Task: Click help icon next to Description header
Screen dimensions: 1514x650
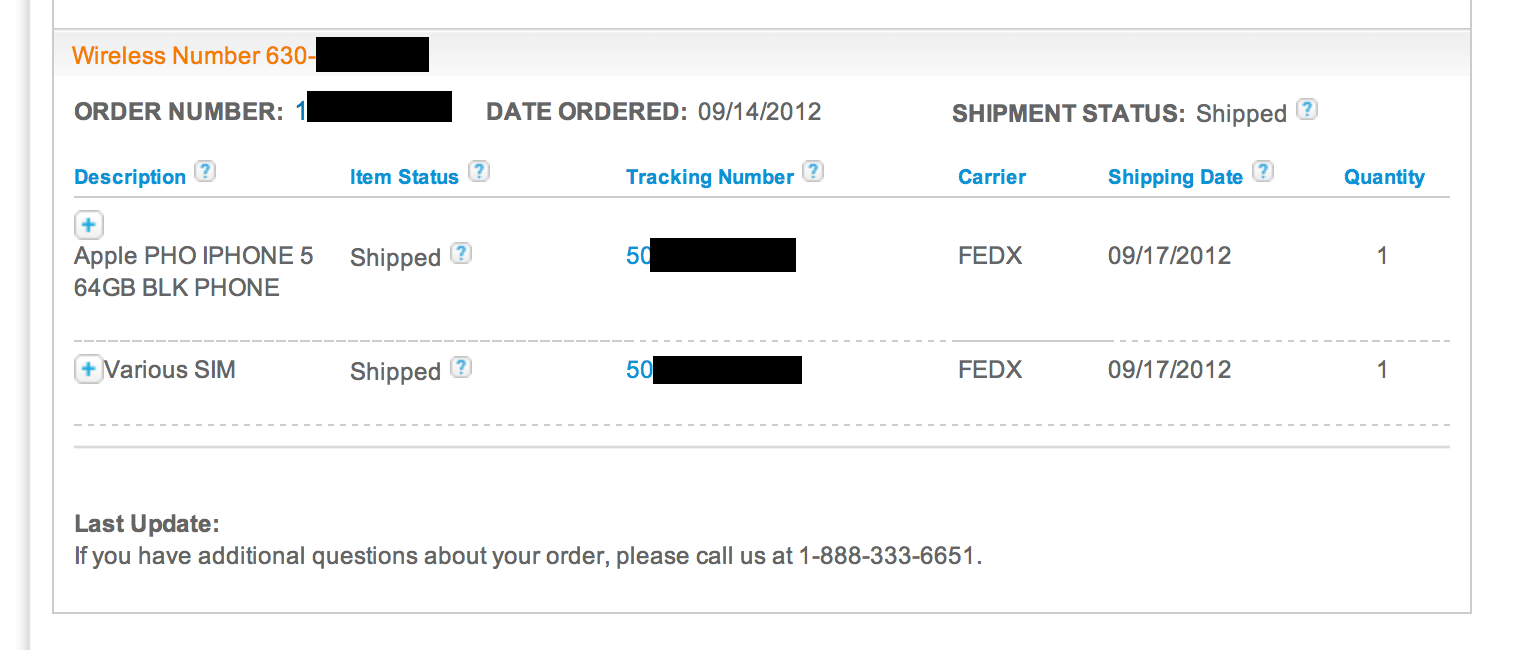Action: [204, 172]
